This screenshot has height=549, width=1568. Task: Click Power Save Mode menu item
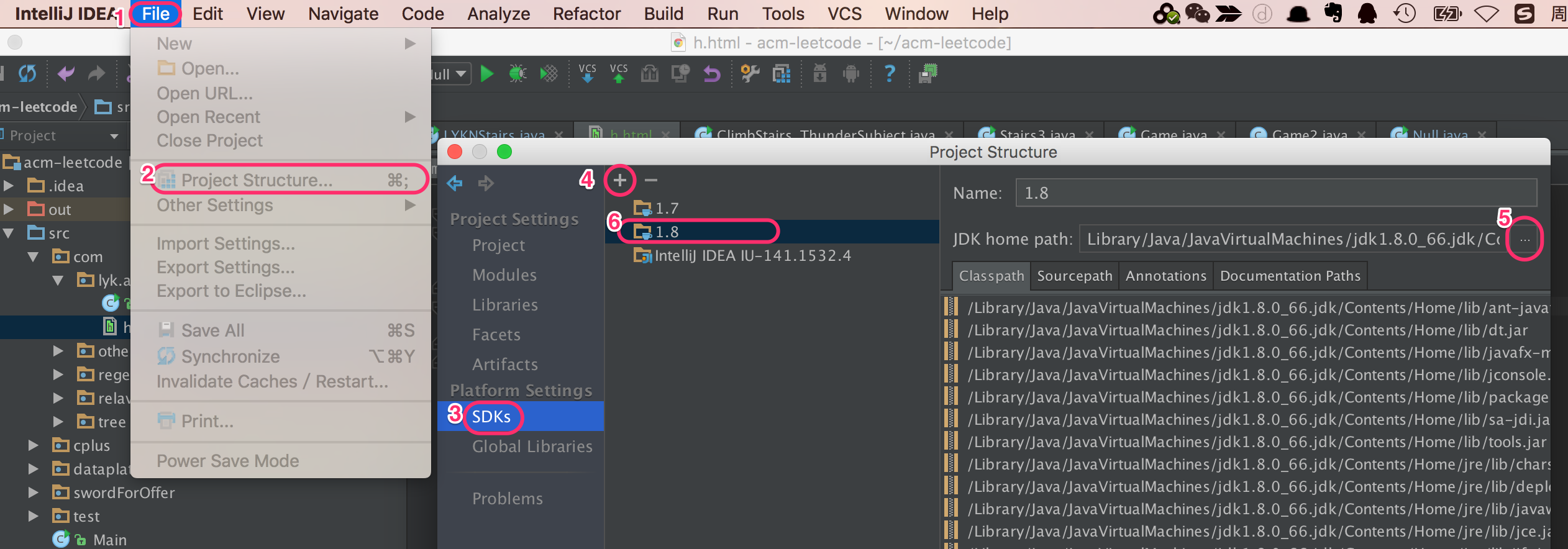click(281, 461)
